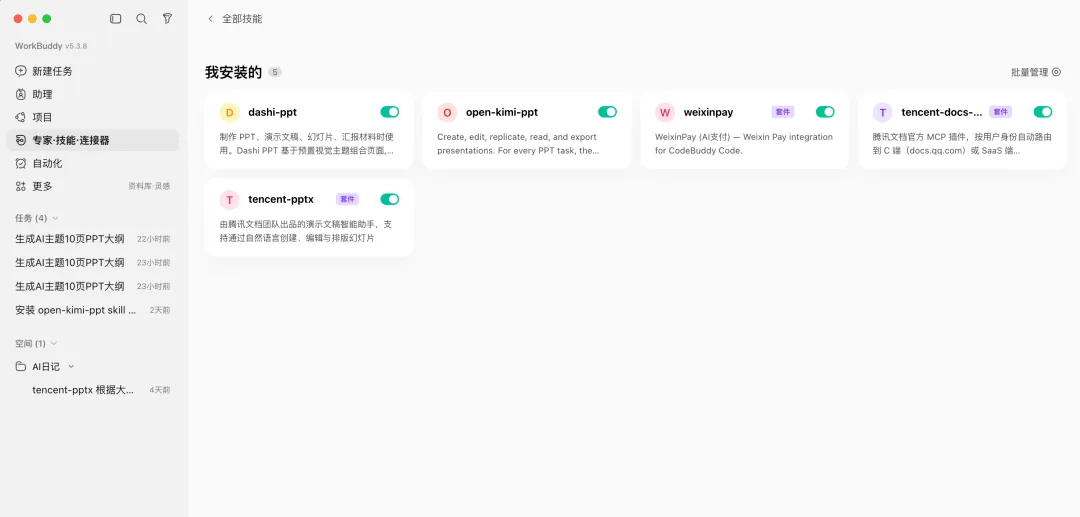The image size is (1080, 517).
Task: Click the pink W avatar of weixinpay
Action: click(x=665, y=112)
